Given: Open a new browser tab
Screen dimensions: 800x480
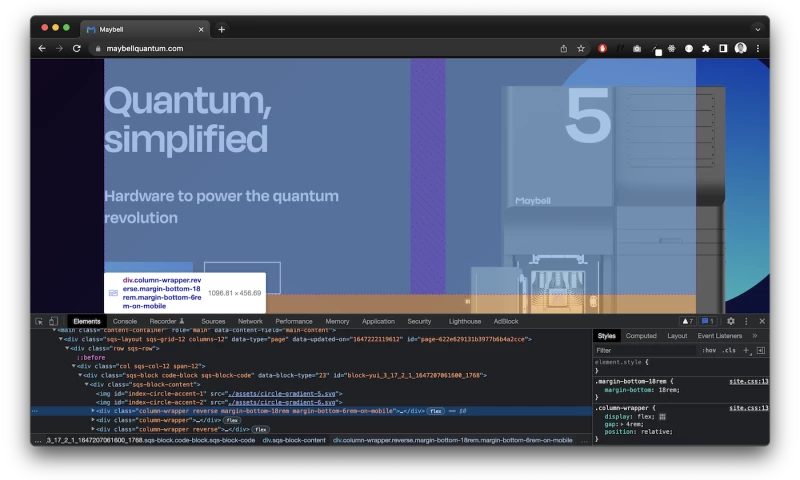Looking at the screenshot, I should click(x=222, y=29).
